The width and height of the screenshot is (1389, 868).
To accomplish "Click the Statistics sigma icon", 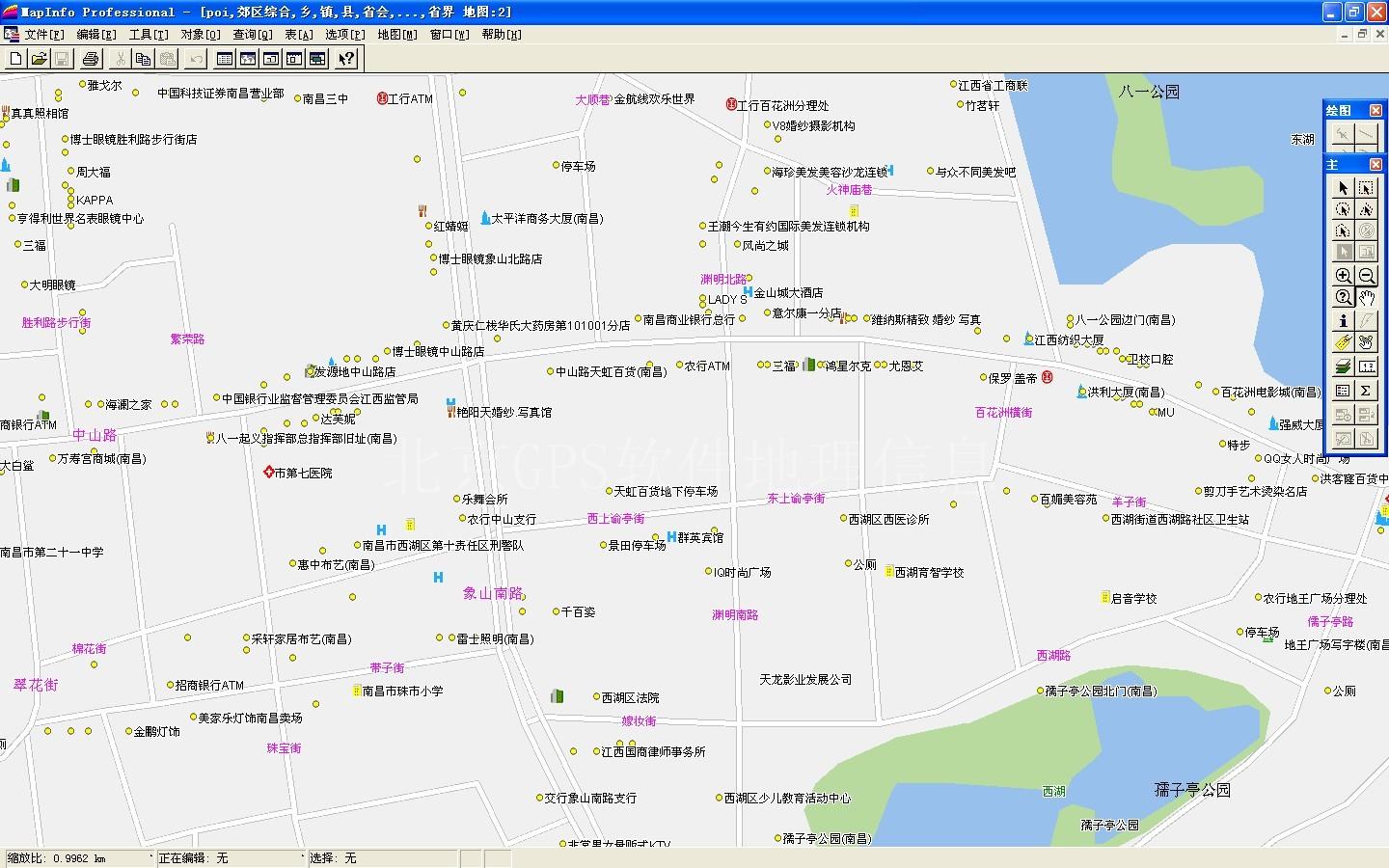I will point(1366,391).
